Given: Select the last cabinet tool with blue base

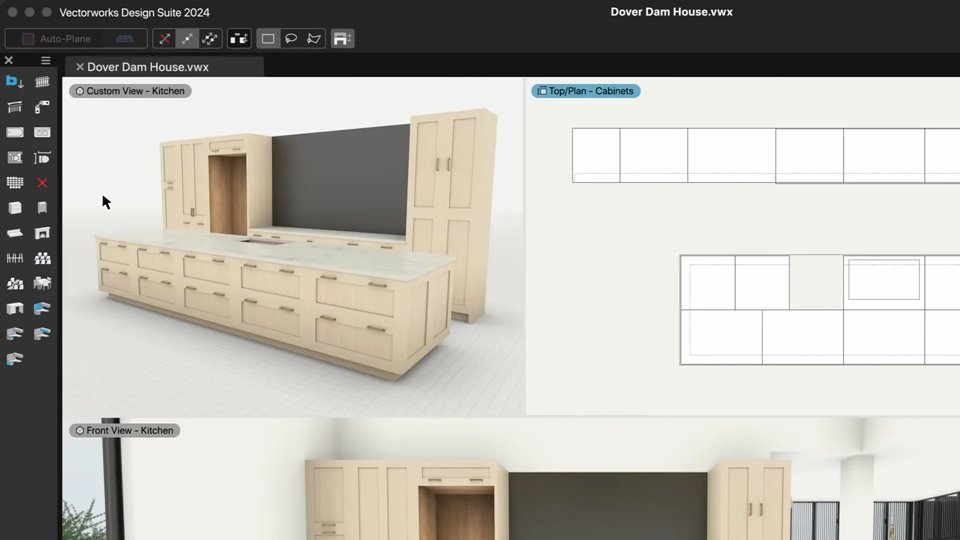Looking at the screenshot, I should [x=15, y=359].
